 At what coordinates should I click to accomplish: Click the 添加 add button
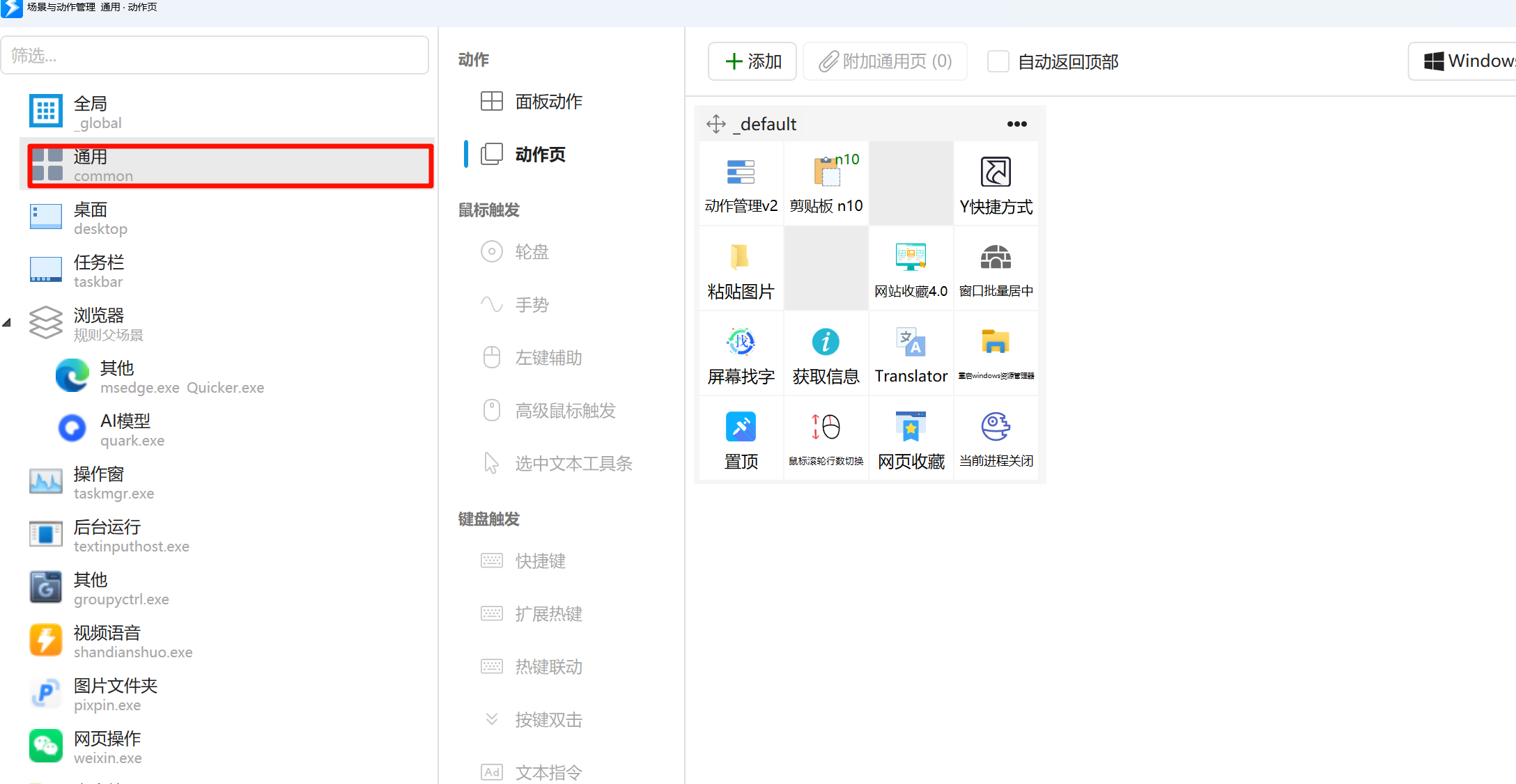(x=752, y=61)
